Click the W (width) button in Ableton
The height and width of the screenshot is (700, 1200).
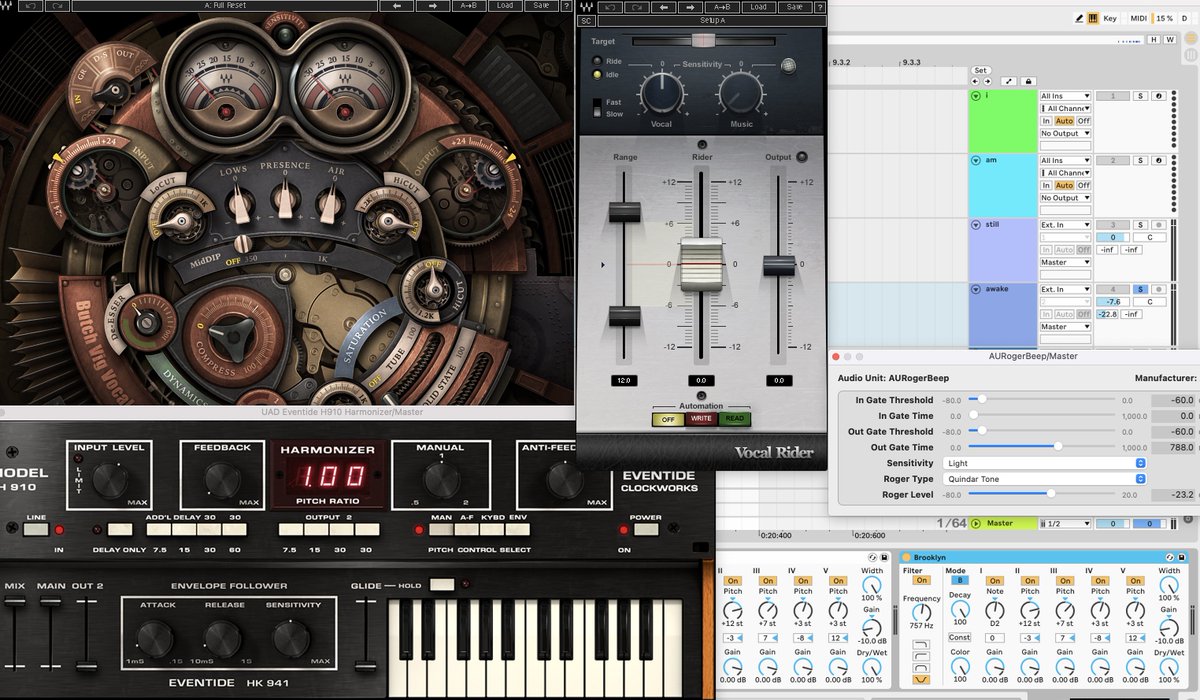pyautogui.click(x=1170, y=40)
